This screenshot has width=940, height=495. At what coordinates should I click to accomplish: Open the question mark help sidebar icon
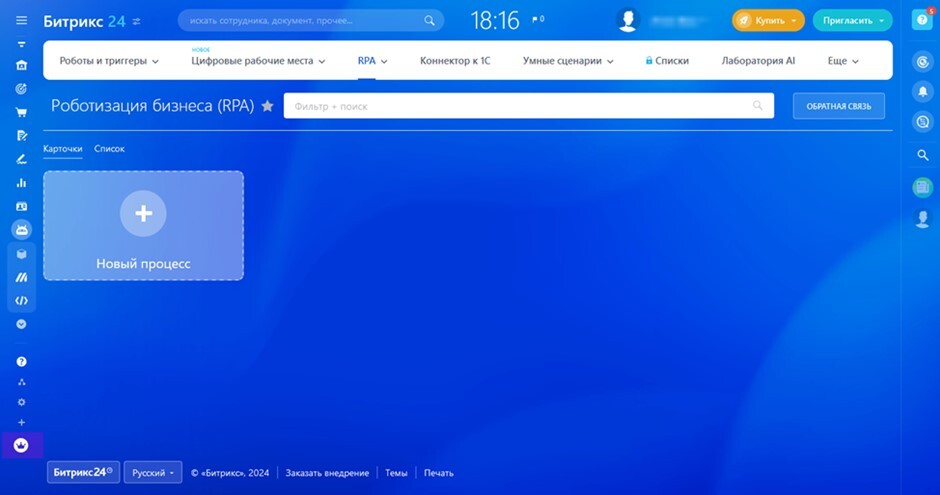21,361
